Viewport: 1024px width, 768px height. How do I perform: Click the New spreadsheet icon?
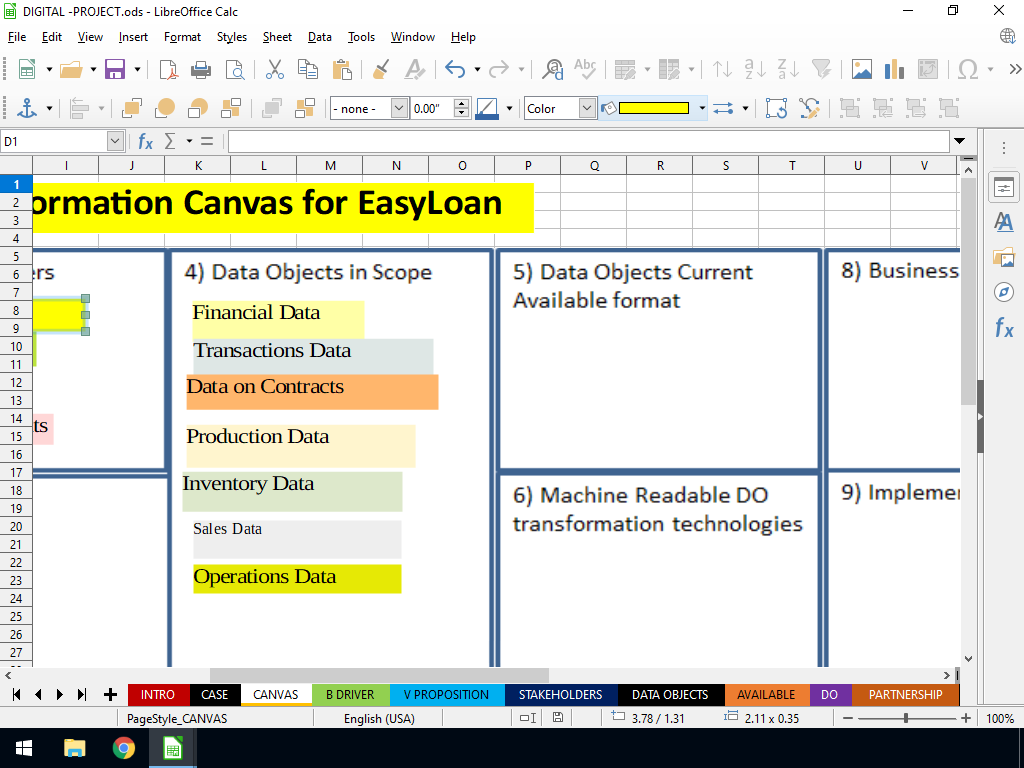[27, 69]
